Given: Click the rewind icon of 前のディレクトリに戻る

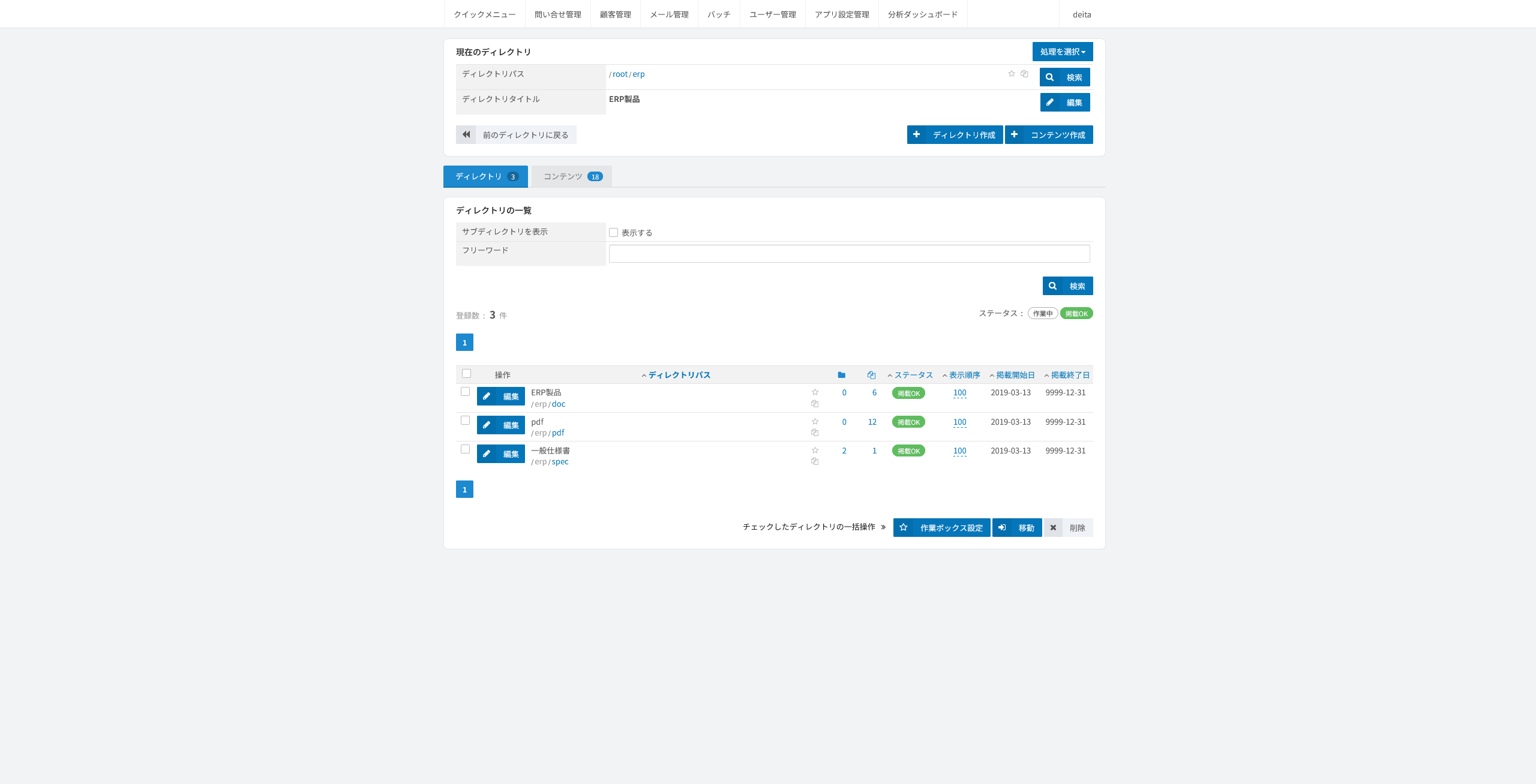Looking at the screenshot, I should (x=466, y=134).
